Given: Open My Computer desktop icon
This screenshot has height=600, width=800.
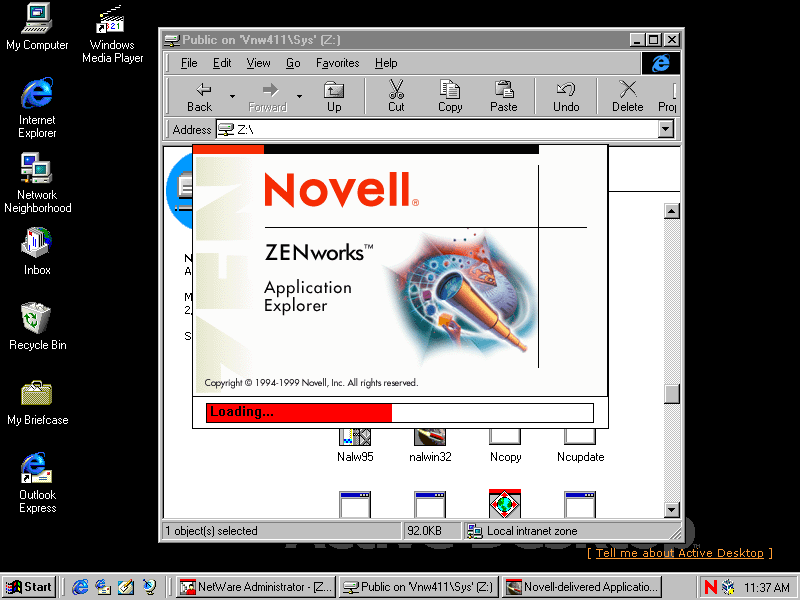Looking at the screenshot, I should 37,27.
